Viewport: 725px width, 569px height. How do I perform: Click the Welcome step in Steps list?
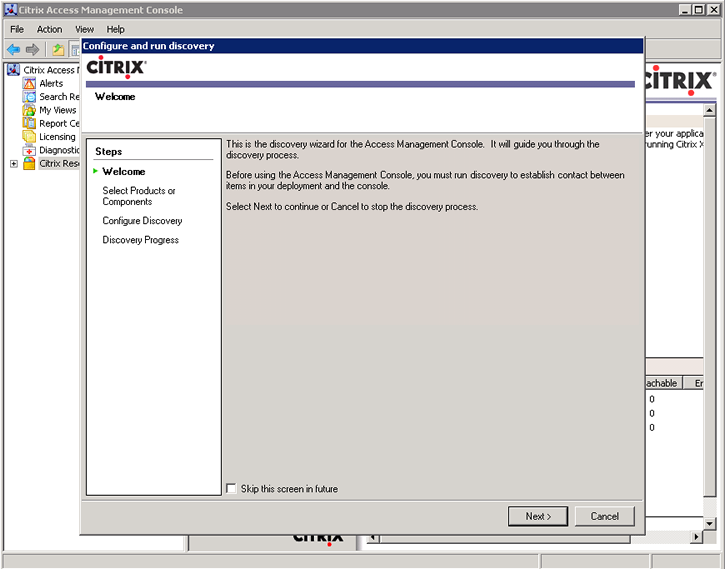click(x=124, y=171)
